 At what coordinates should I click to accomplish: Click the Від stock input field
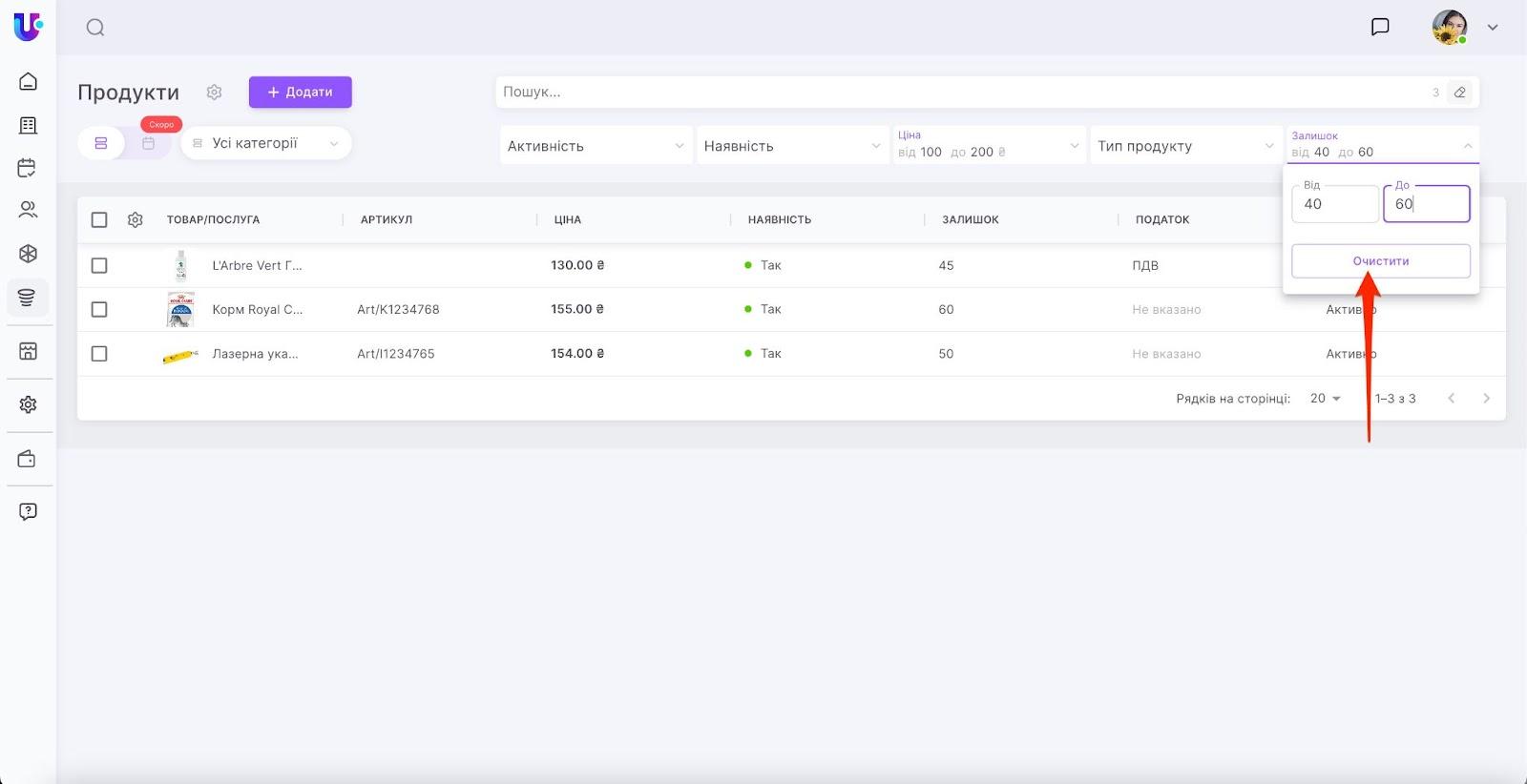[x=1334, y=204]
